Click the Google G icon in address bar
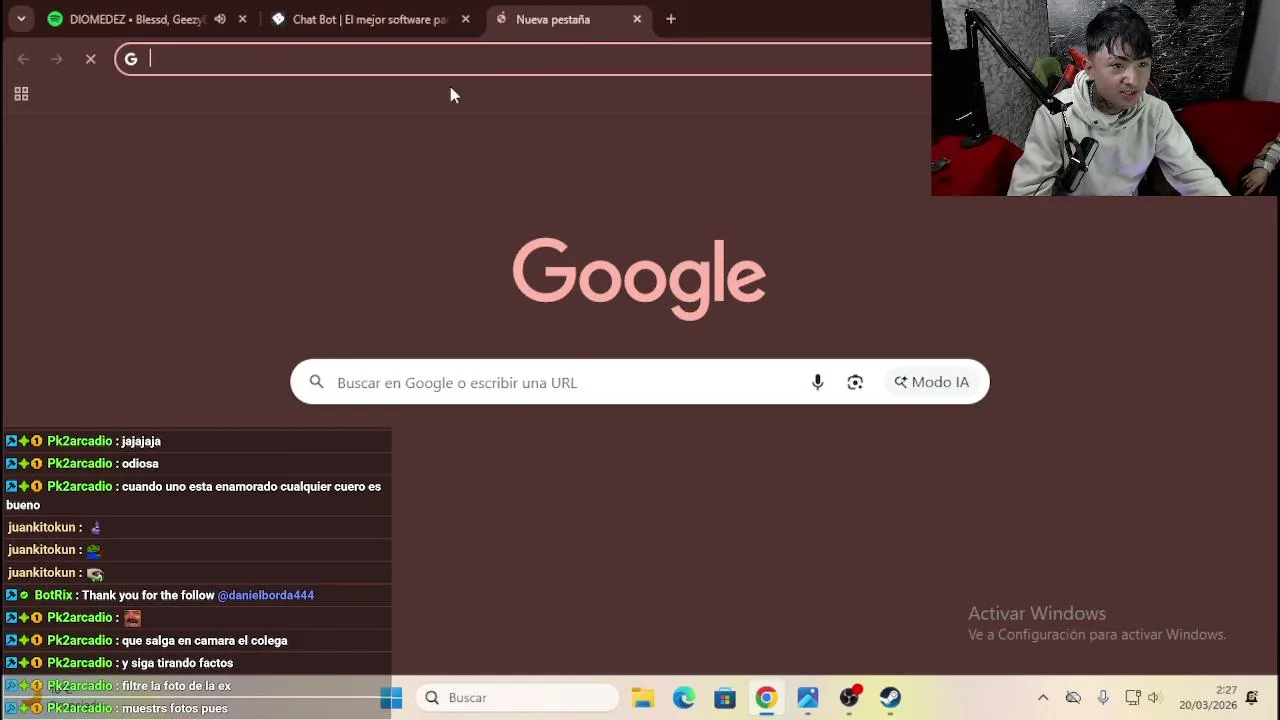The width and height of the screenshot is (1280, 720). click(131, 59)
